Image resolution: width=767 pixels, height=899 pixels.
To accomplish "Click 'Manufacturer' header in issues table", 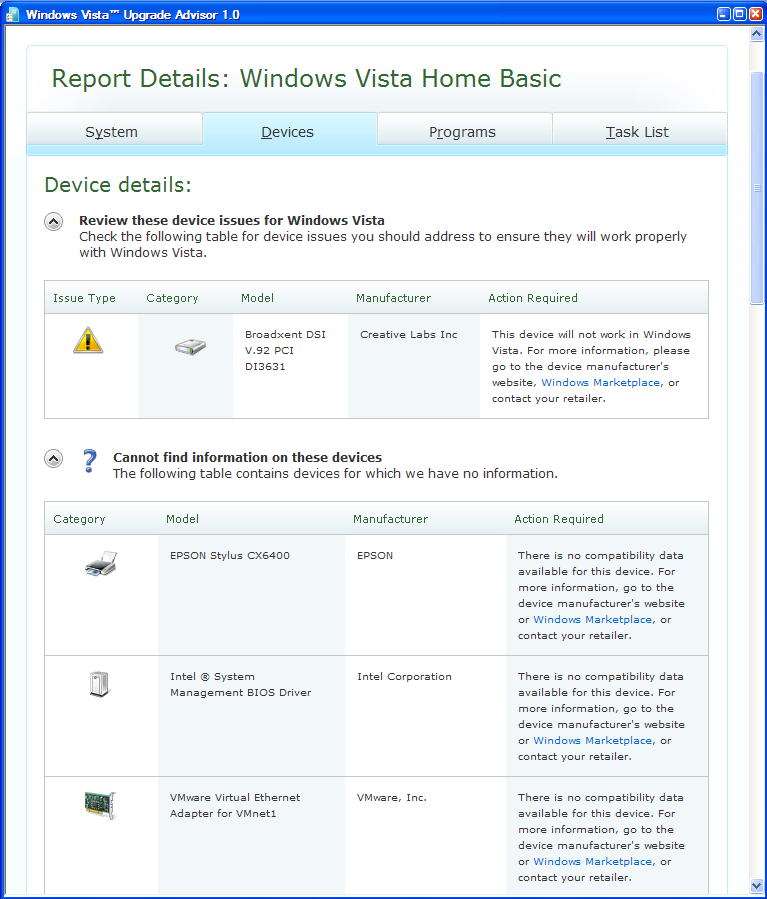I will (x=393, y=298).
